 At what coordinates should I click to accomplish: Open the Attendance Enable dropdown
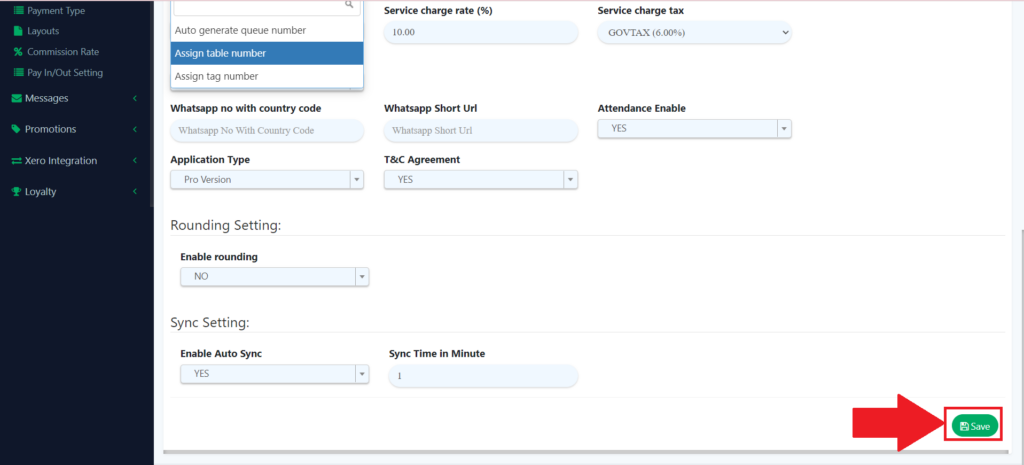point(695,129)
